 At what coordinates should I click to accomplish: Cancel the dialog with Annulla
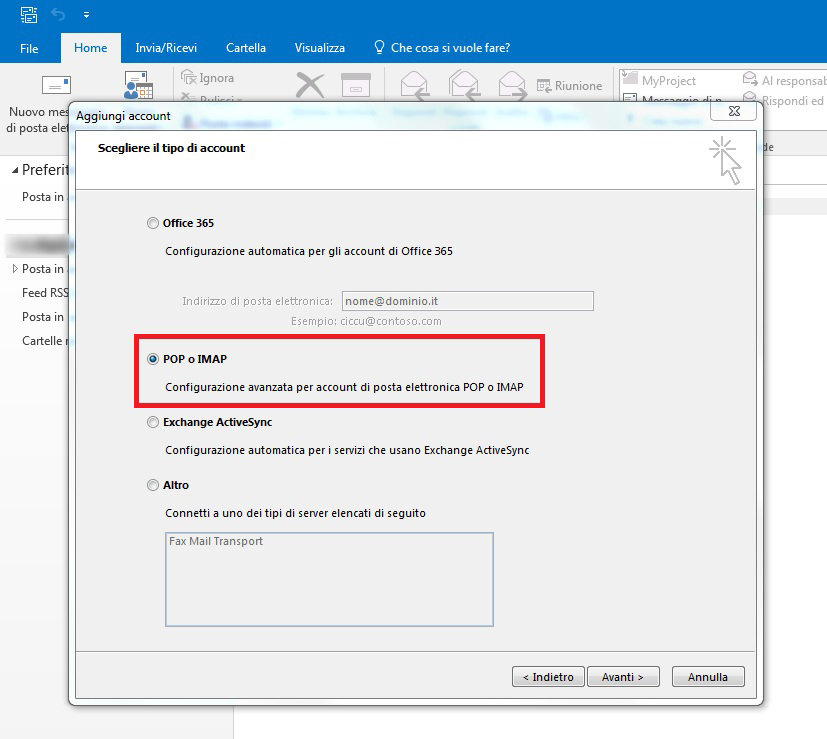[707, 677]
